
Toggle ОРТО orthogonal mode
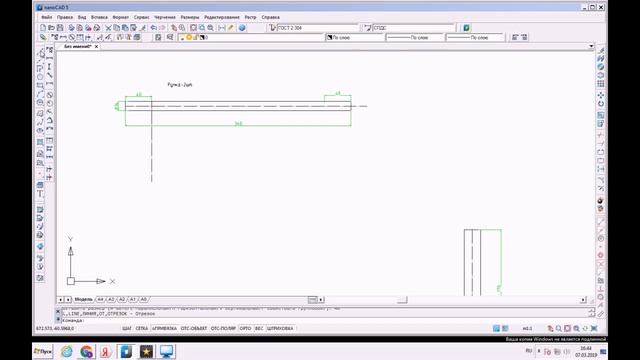[x=245, y=328]
